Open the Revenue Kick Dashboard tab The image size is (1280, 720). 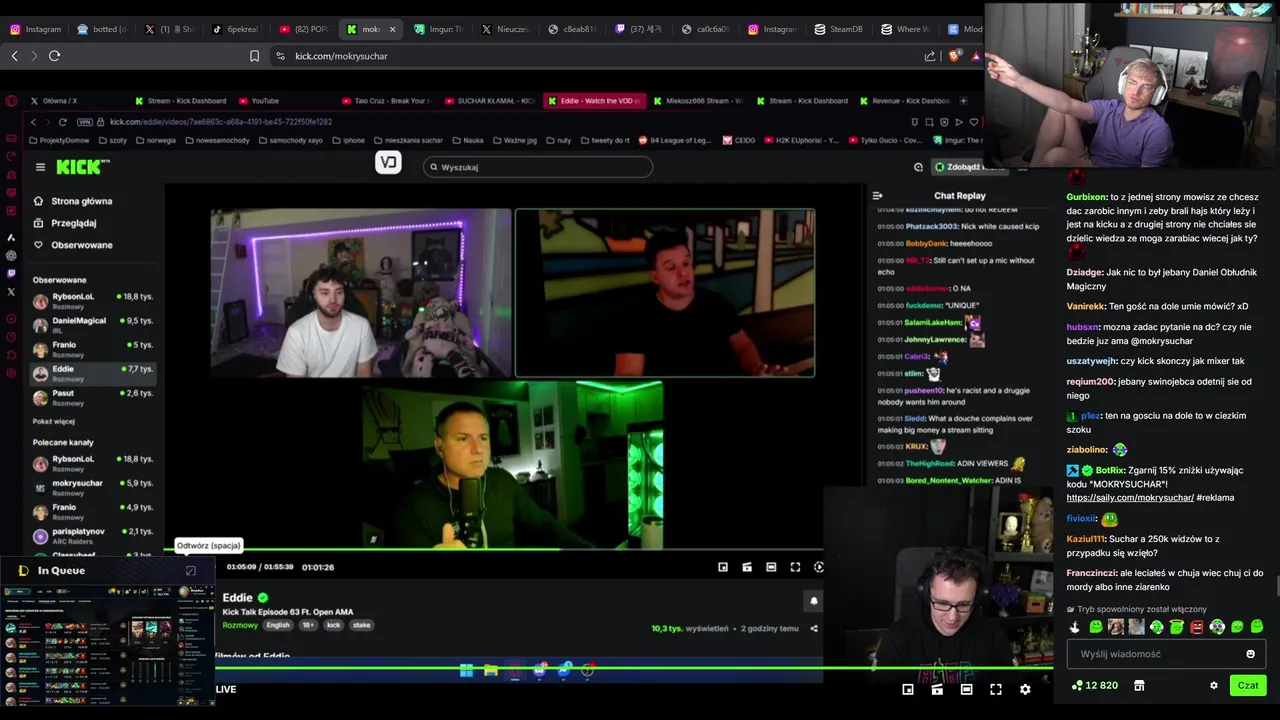point(904,101)
